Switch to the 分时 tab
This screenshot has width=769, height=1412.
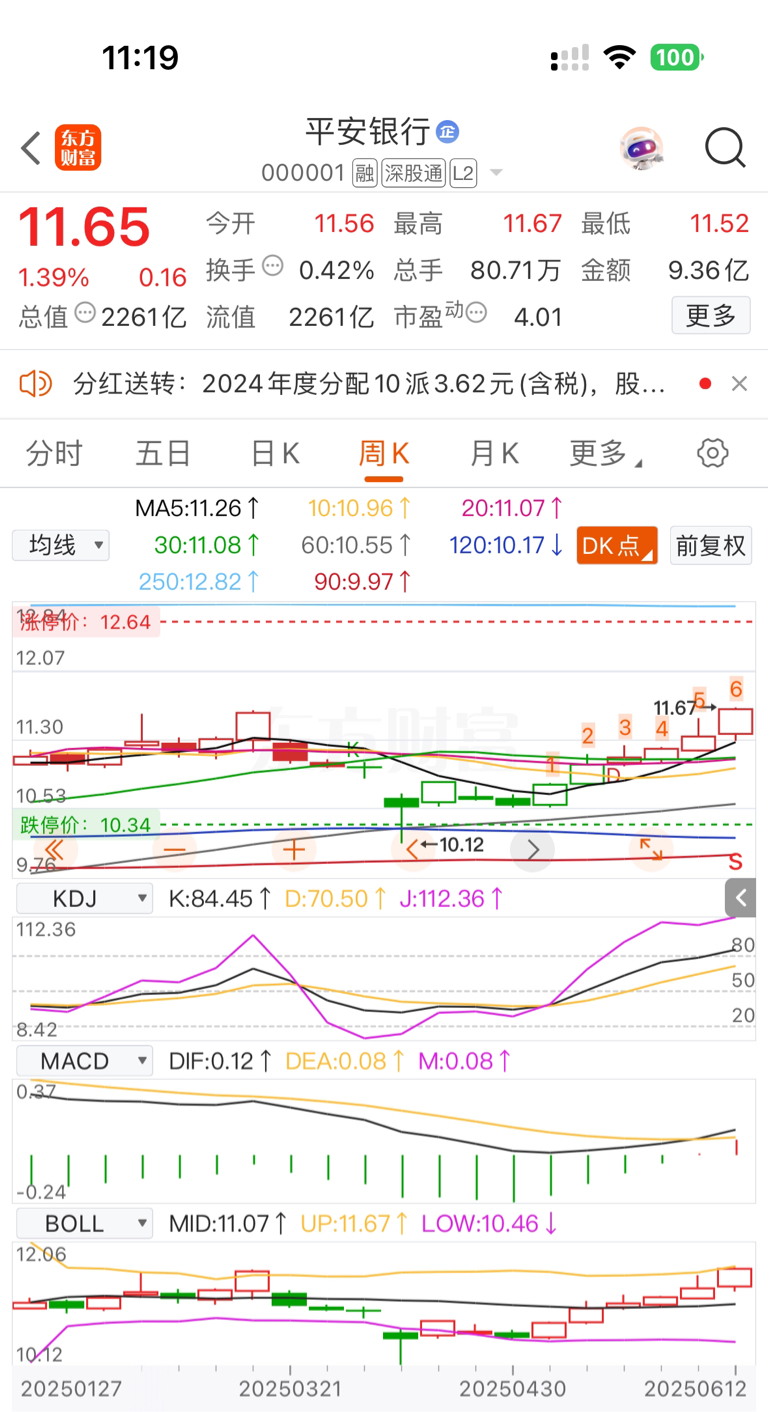(x=54, y=453)
